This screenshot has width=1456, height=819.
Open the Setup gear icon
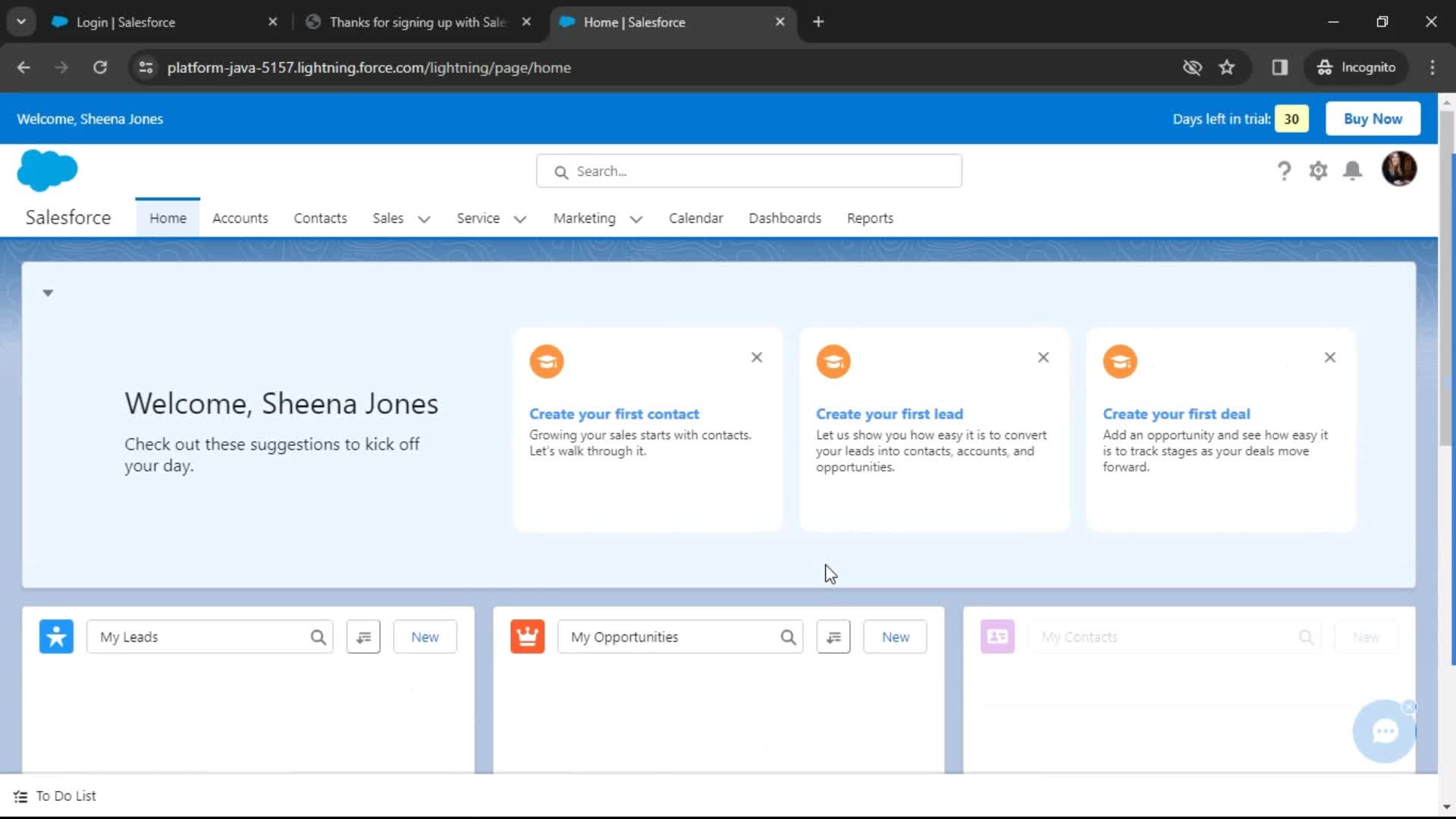point(1318,171)
